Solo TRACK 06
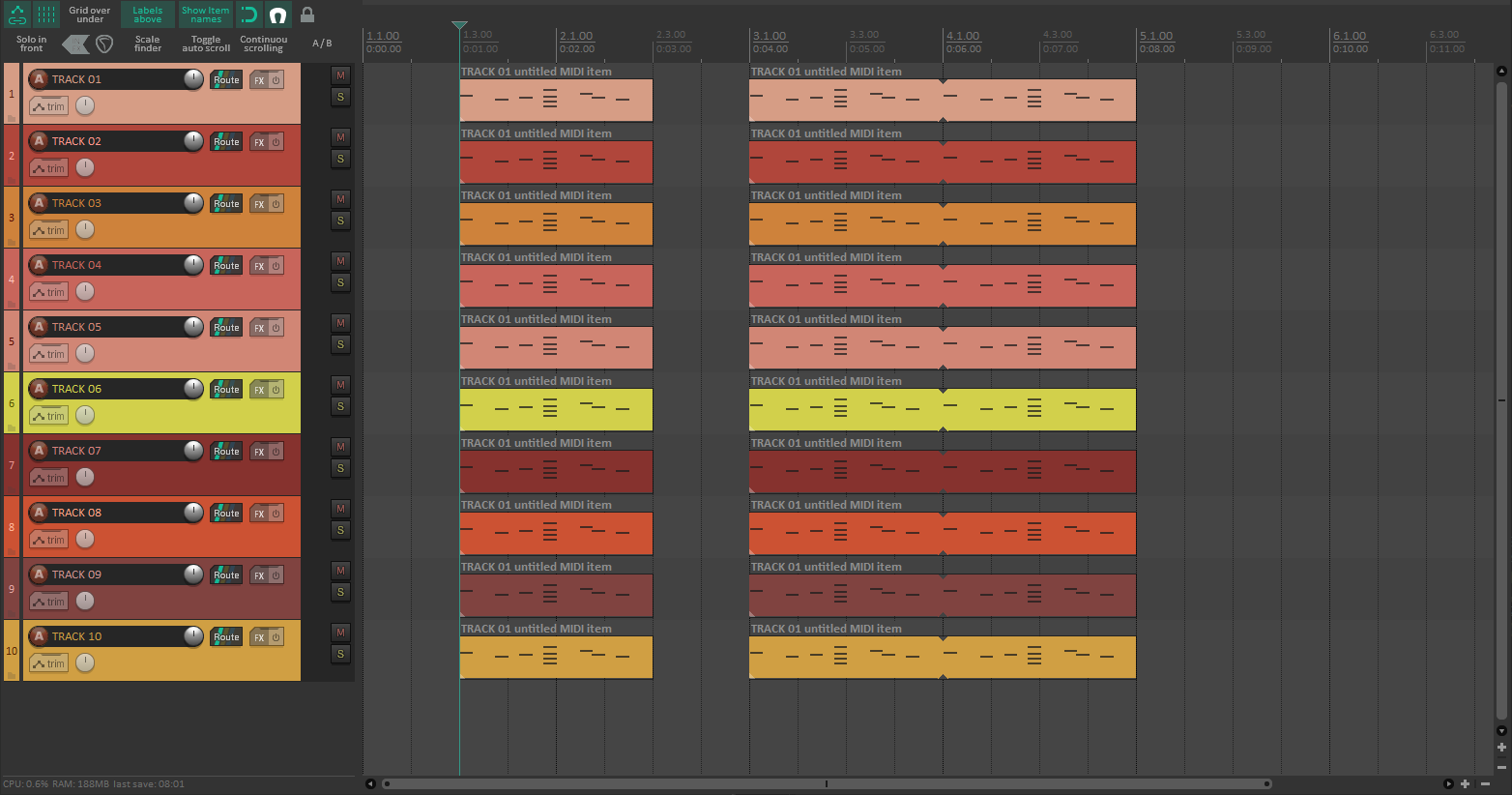The width and height of the screenshot is (1512, 795). [x=340, y=406]
